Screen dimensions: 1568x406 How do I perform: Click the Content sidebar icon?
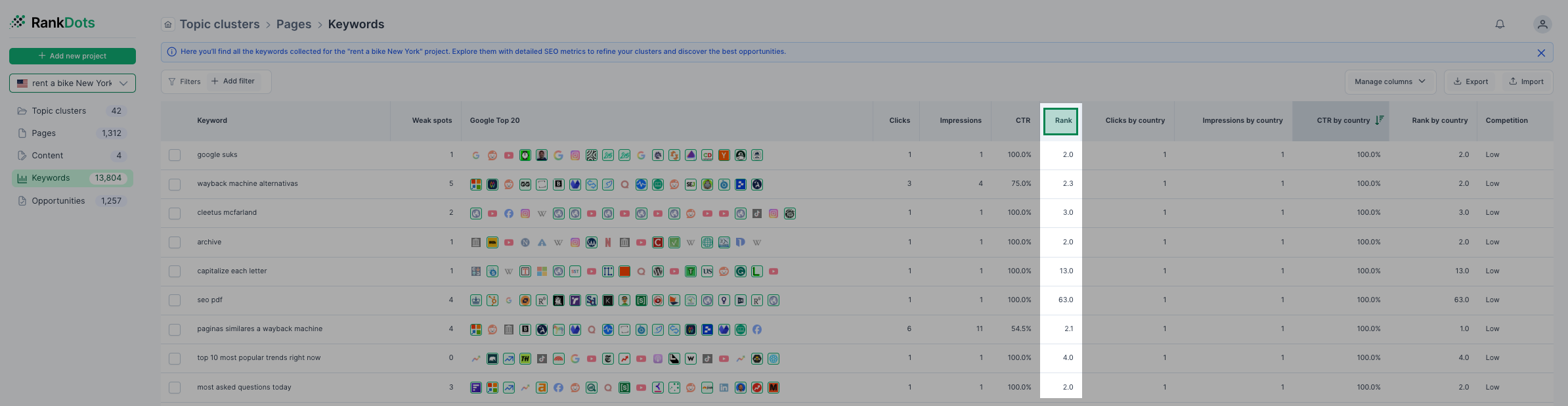[x=22, y=156]
